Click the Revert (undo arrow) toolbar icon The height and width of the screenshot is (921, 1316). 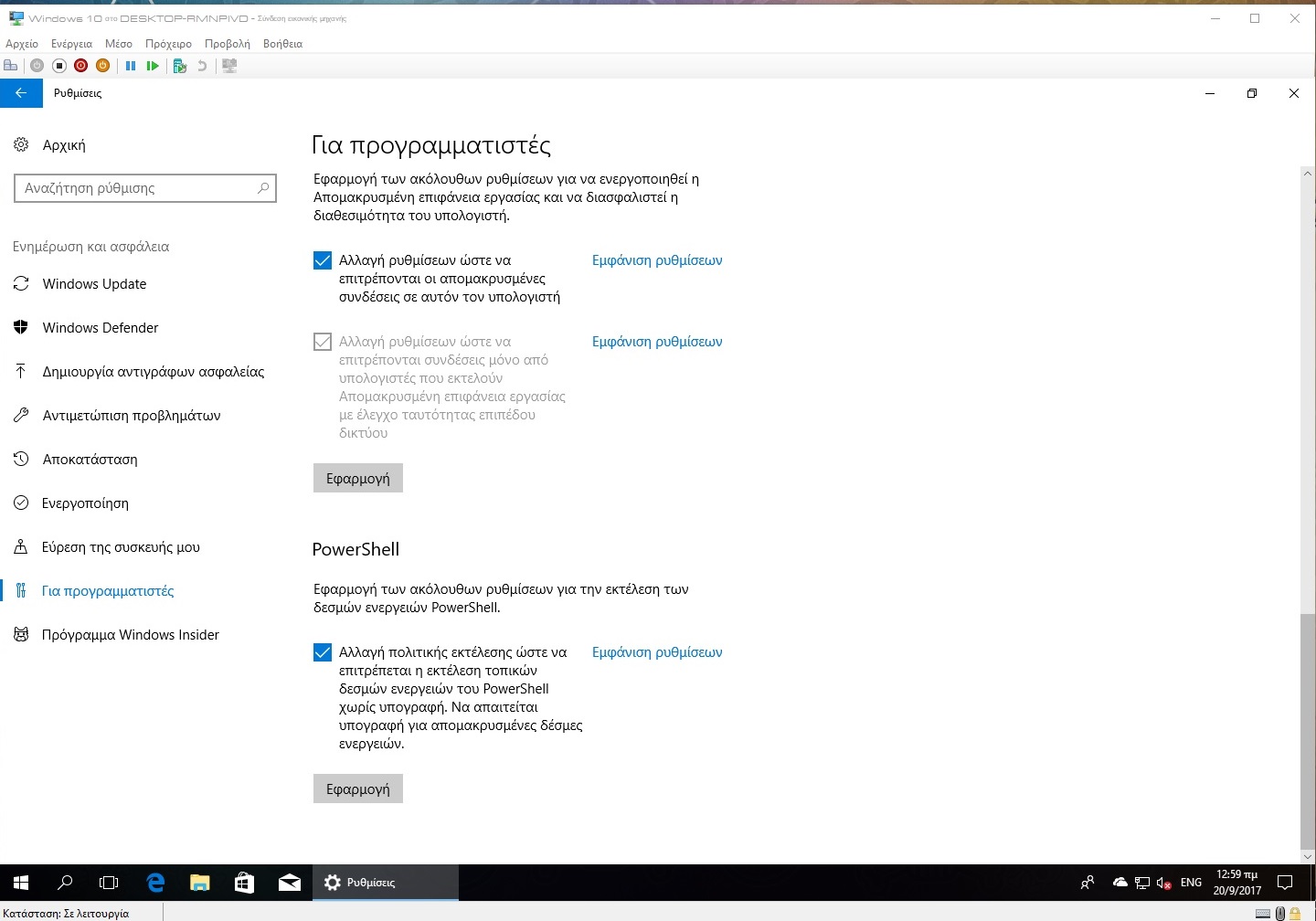pyautogui.click(x=202, y=66)
